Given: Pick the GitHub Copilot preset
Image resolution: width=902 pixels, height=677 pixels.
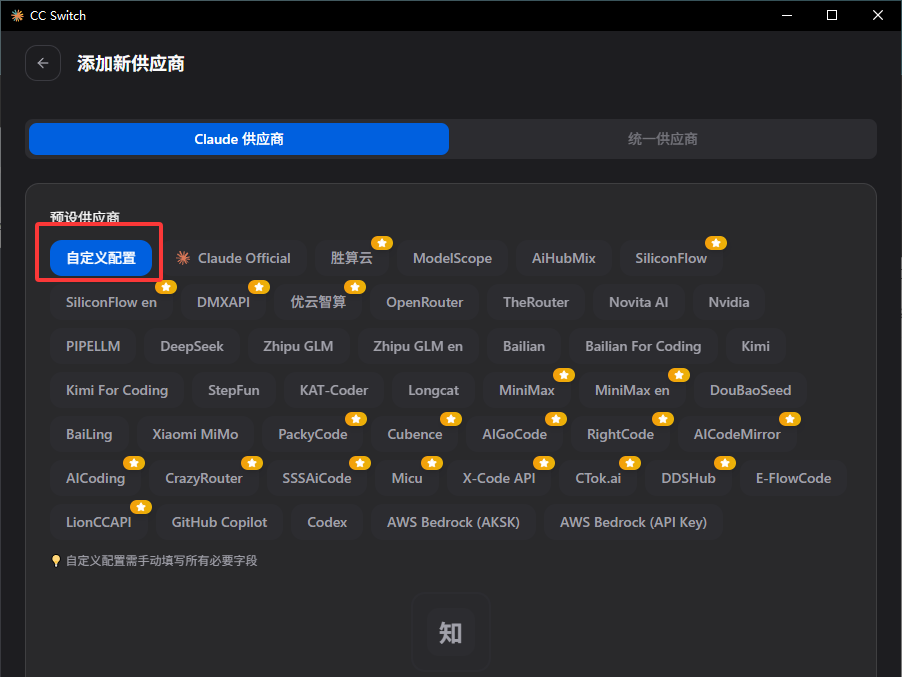Looking at the screenshot, I should [x=219, y=522].
